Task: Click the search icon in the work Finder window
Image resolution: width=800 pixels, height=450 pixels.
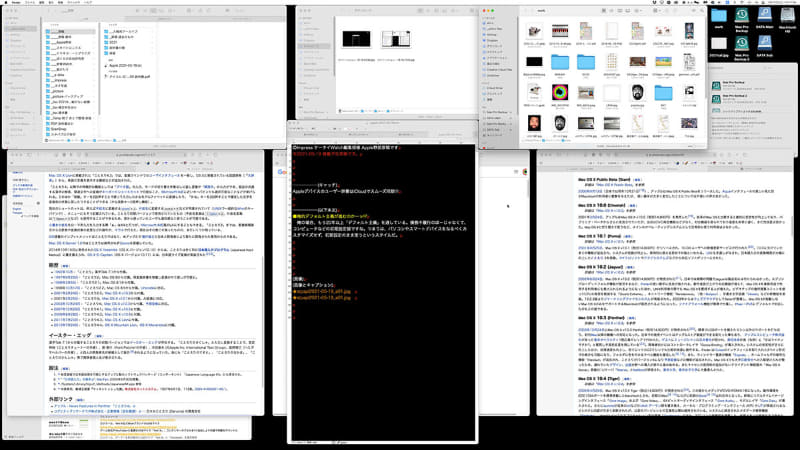Action: pyautogui.click(x=702, y=11)
